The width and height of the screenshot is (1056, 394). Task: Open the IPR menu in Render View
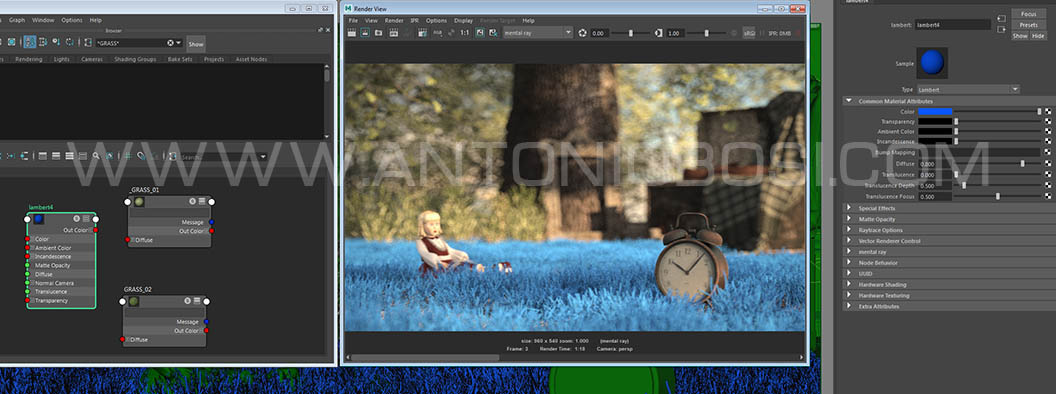click(x=415, y=20)
